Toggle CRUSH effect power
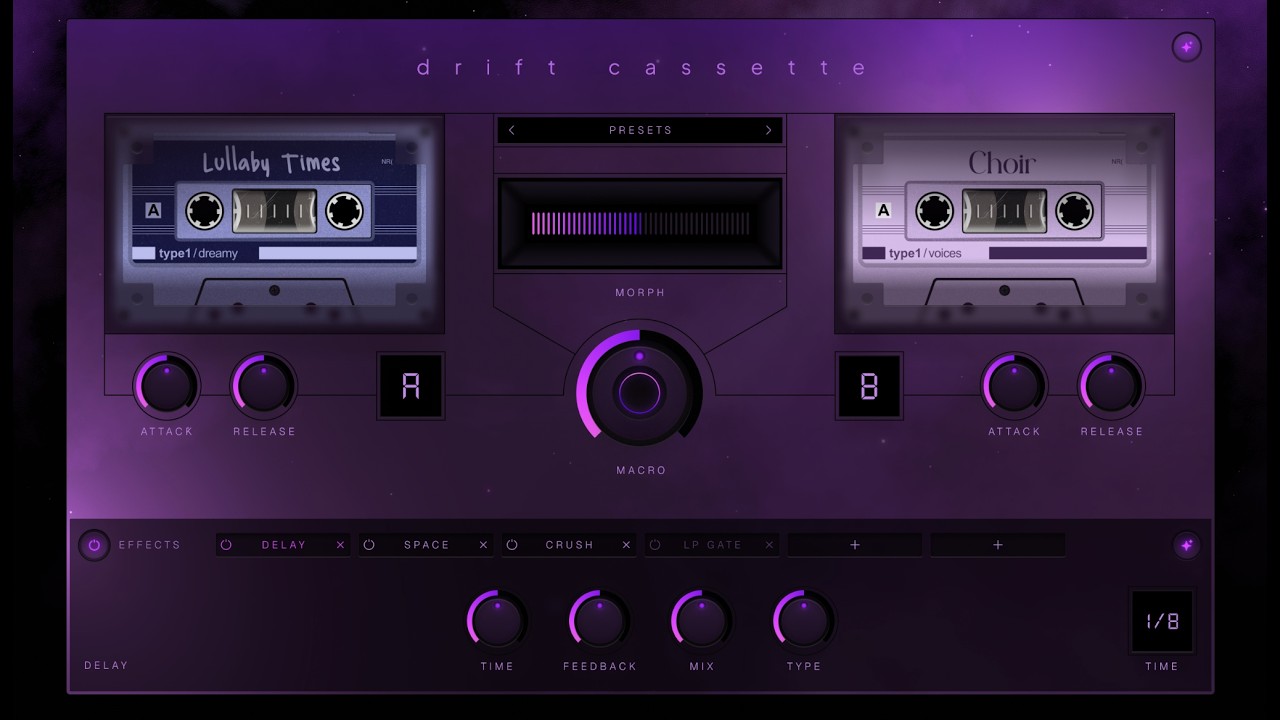This screenshot has width=1280, height=720. [x=512, y=545]
